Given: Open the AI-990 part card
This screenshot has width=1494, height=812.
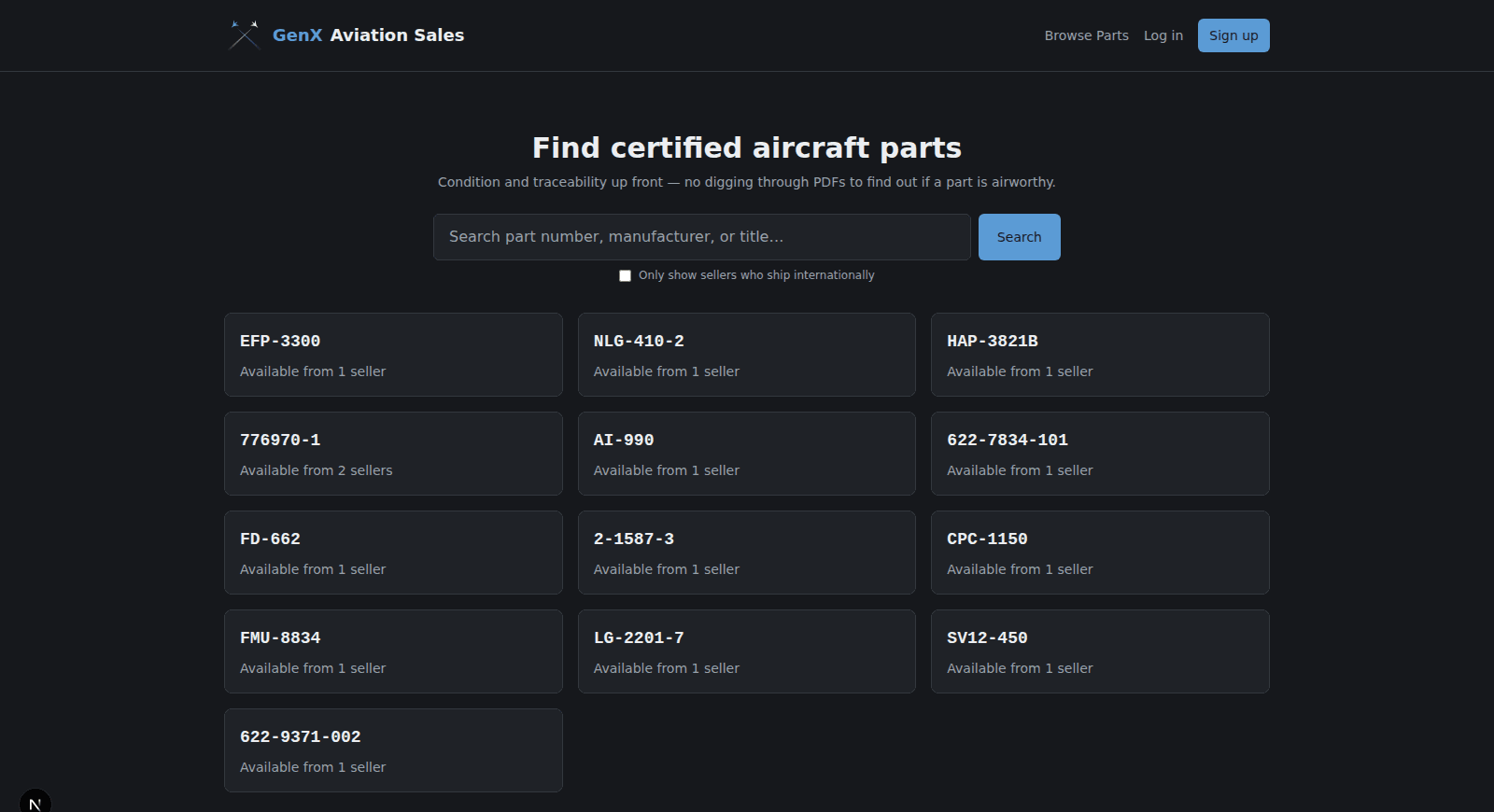Looking at the screenshot, I should (747, 454).
